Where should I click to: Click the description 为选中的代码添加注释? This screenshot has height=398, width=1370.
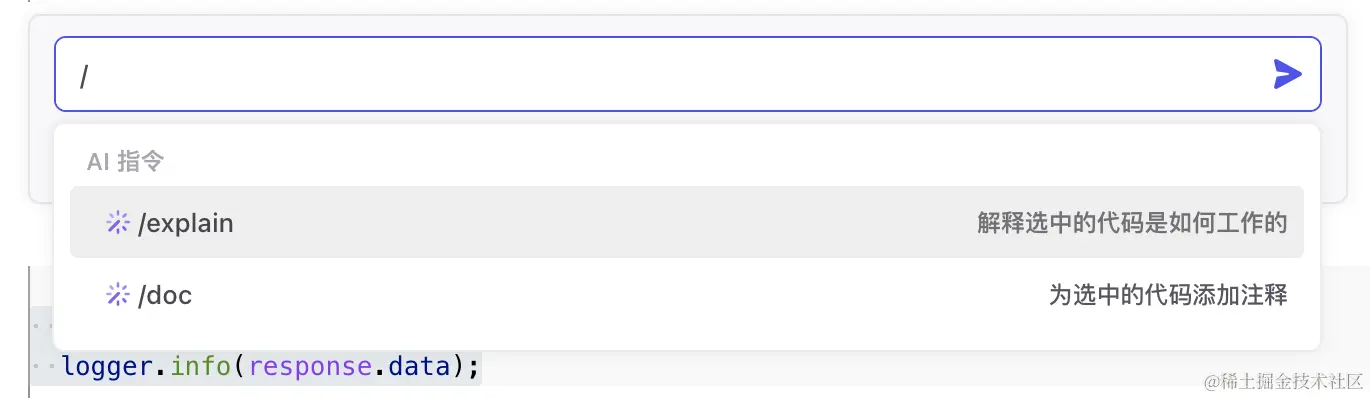tap(1168, 295)
